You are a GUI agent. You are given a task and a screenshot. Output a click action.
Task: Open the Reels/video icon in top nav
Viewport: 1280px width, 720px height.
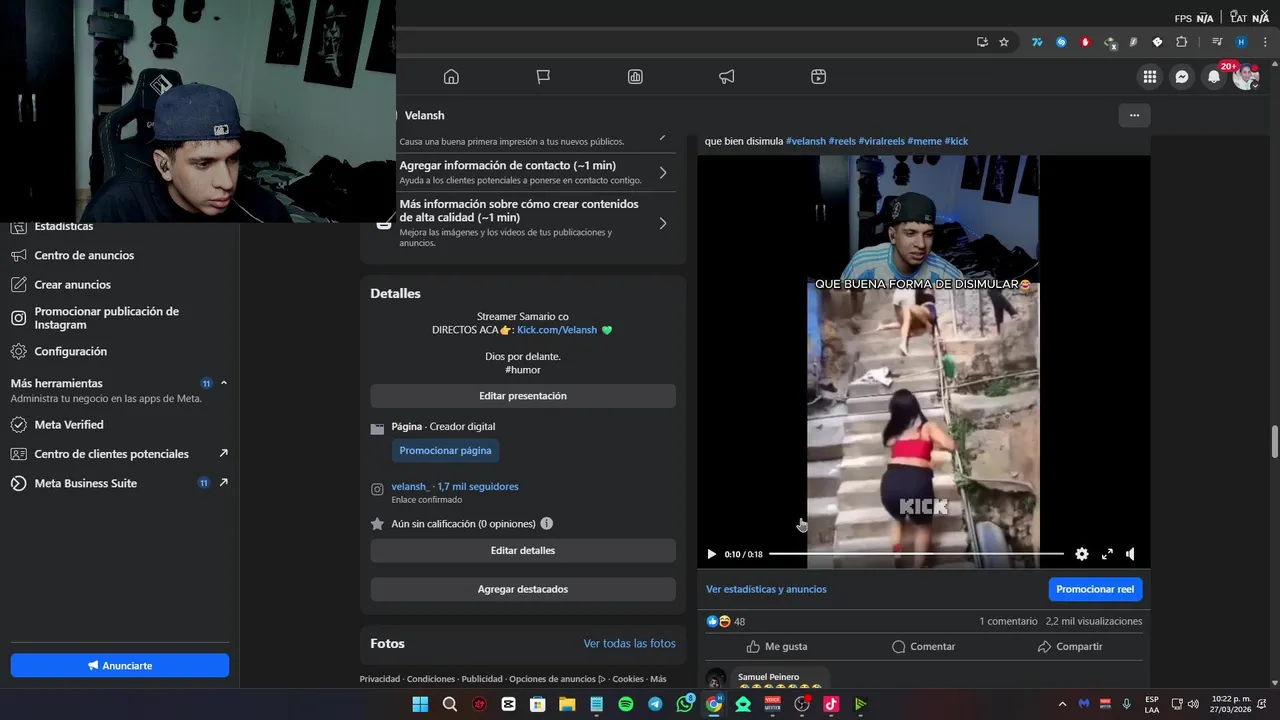(818, 77)
